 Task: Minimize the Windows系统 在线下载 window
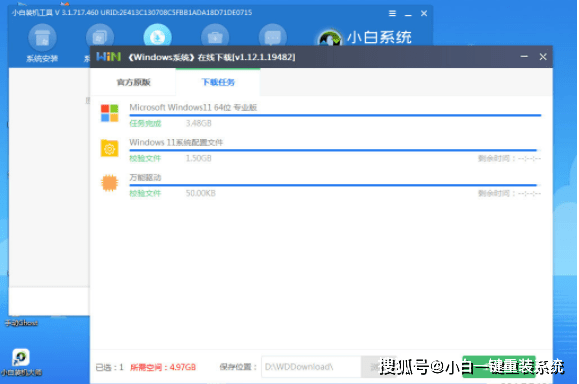(524, 56)
